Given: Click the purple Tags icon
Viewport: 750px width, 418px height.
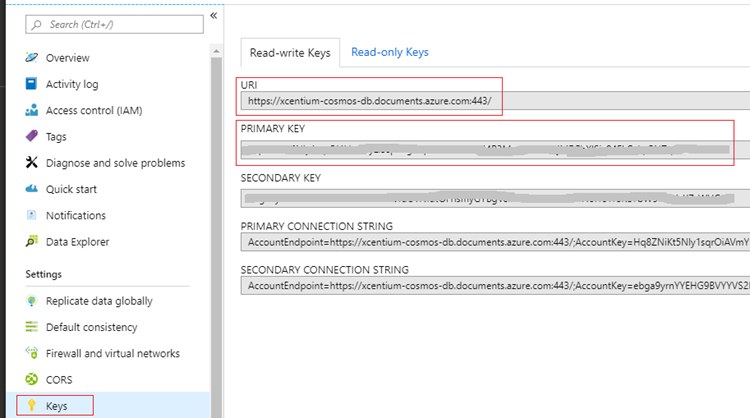Looking at the screenshot, I should [x=32, y=136].
